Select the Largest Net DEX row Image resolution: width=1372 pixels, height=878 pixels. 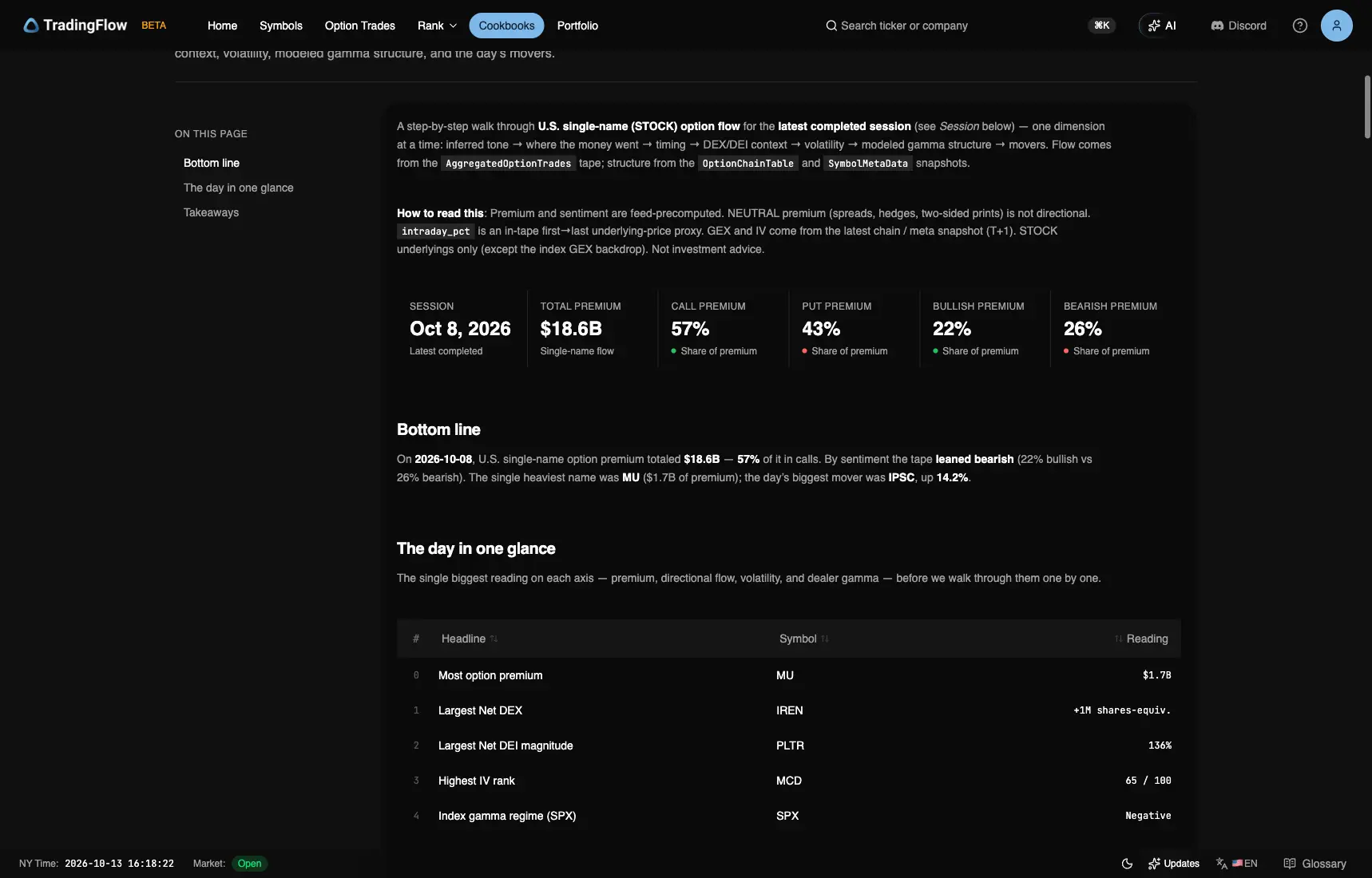click(789, 710)
